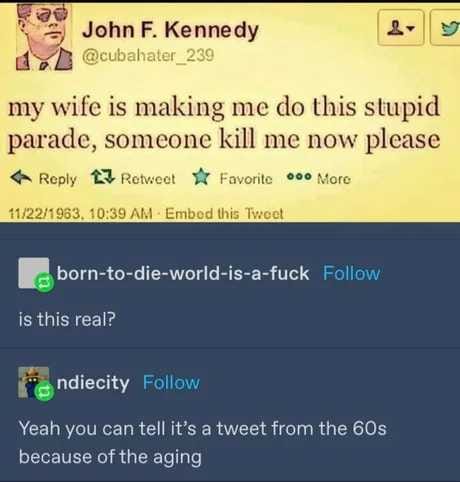460x482 pixels.
Task: Follow born-to-die-world-is-a-fuck
Action: tap(352, 273)
